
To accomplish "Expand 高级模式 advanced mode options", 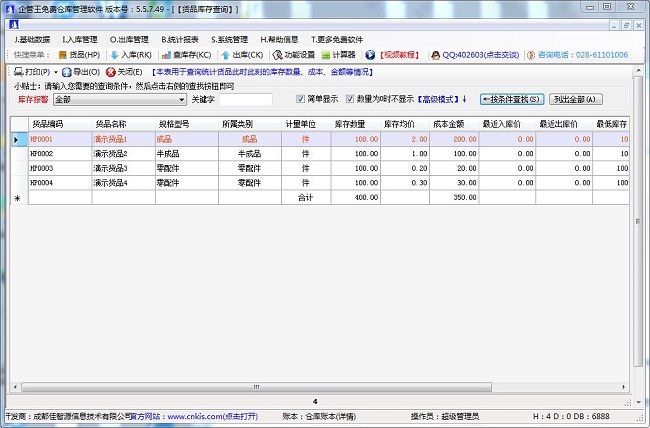I will point(441,99).
